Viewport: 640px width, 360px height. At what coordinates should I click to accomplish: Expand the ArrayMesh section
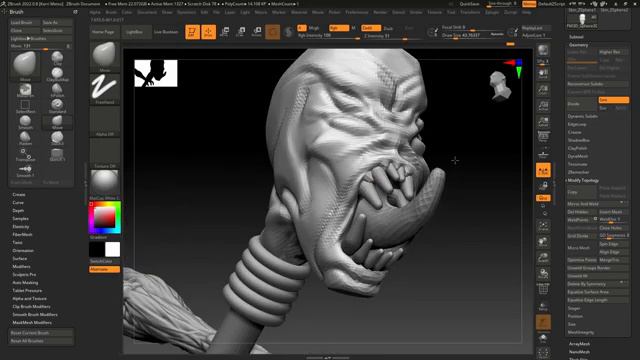[x=579, y=344]
